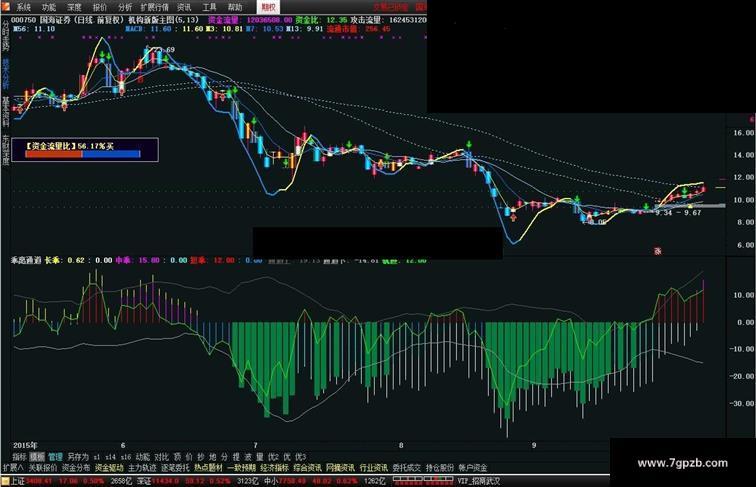Select the 波 indicator tab

point(247,456)
